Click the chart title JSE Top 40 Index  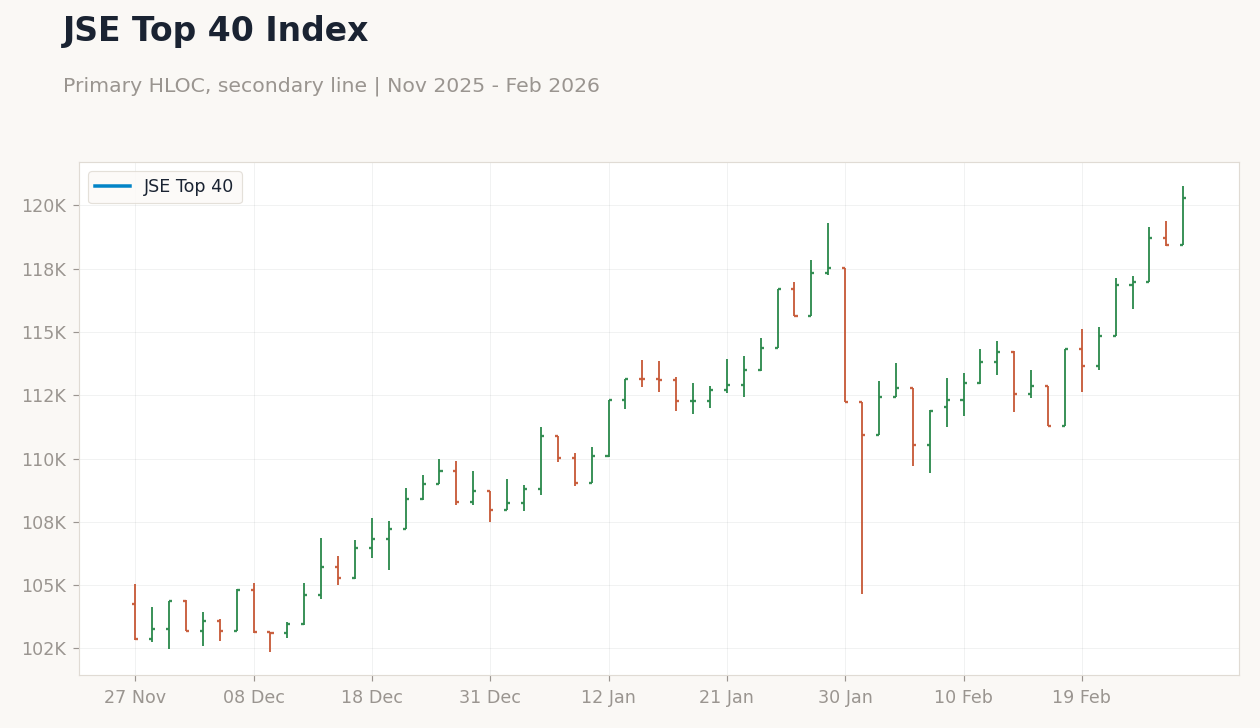[215, 31]
